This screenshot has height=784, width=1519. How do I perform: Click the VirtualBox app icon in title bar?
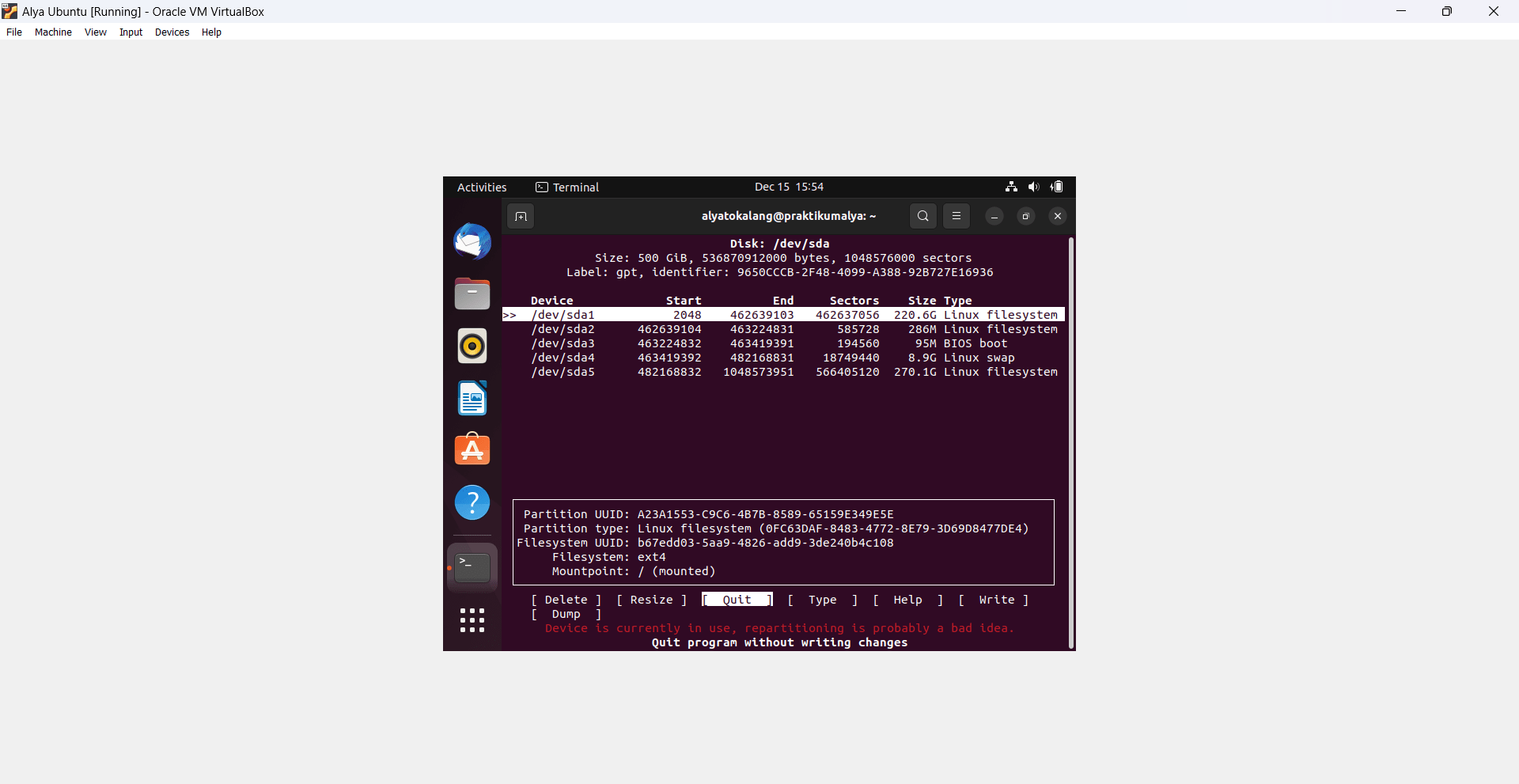click(9, 11)
